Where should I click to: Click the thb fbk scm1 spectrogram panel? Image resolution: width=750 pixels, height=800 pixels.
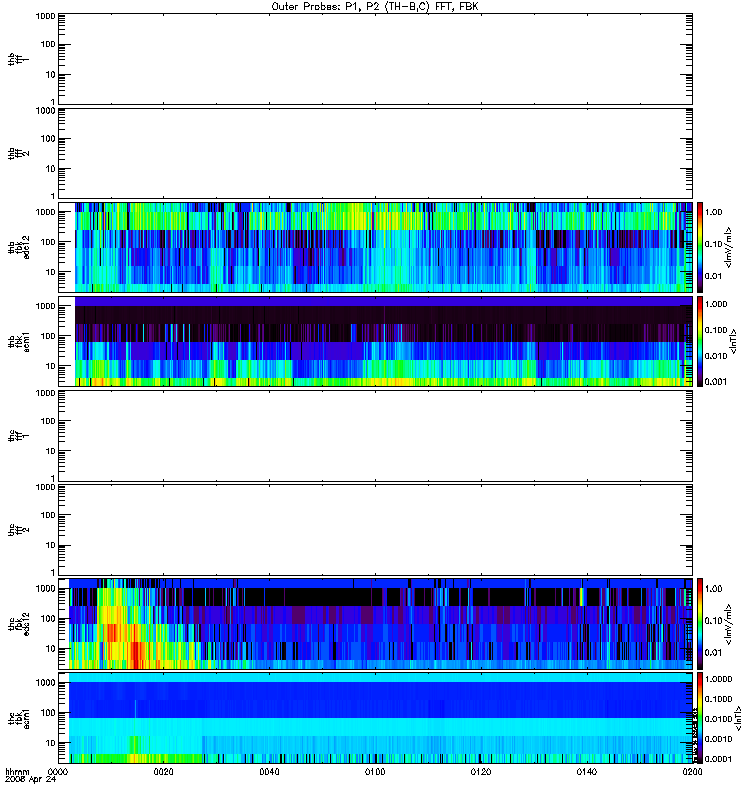pyautogui.click(x=375, y=341)
